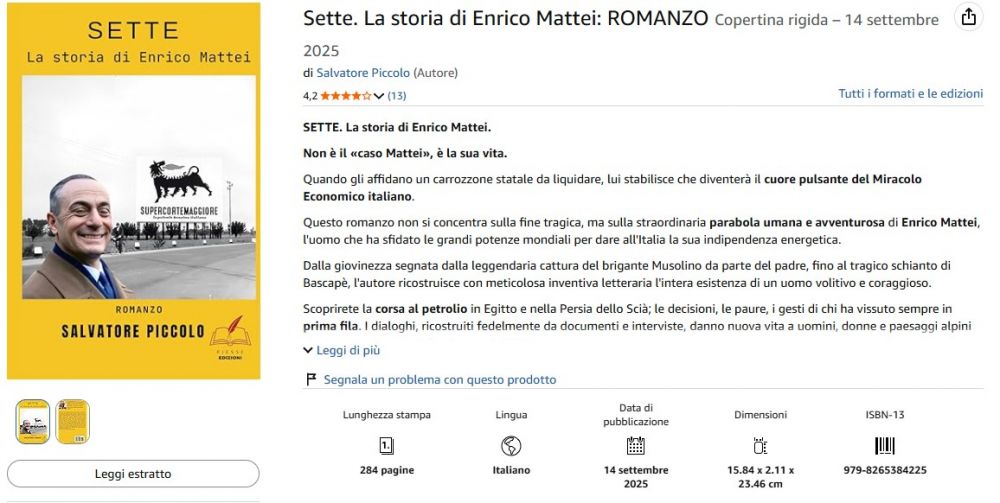Click the share icon at top right
The height and width of the screenshot is (503, 1000).
[968, 18]
